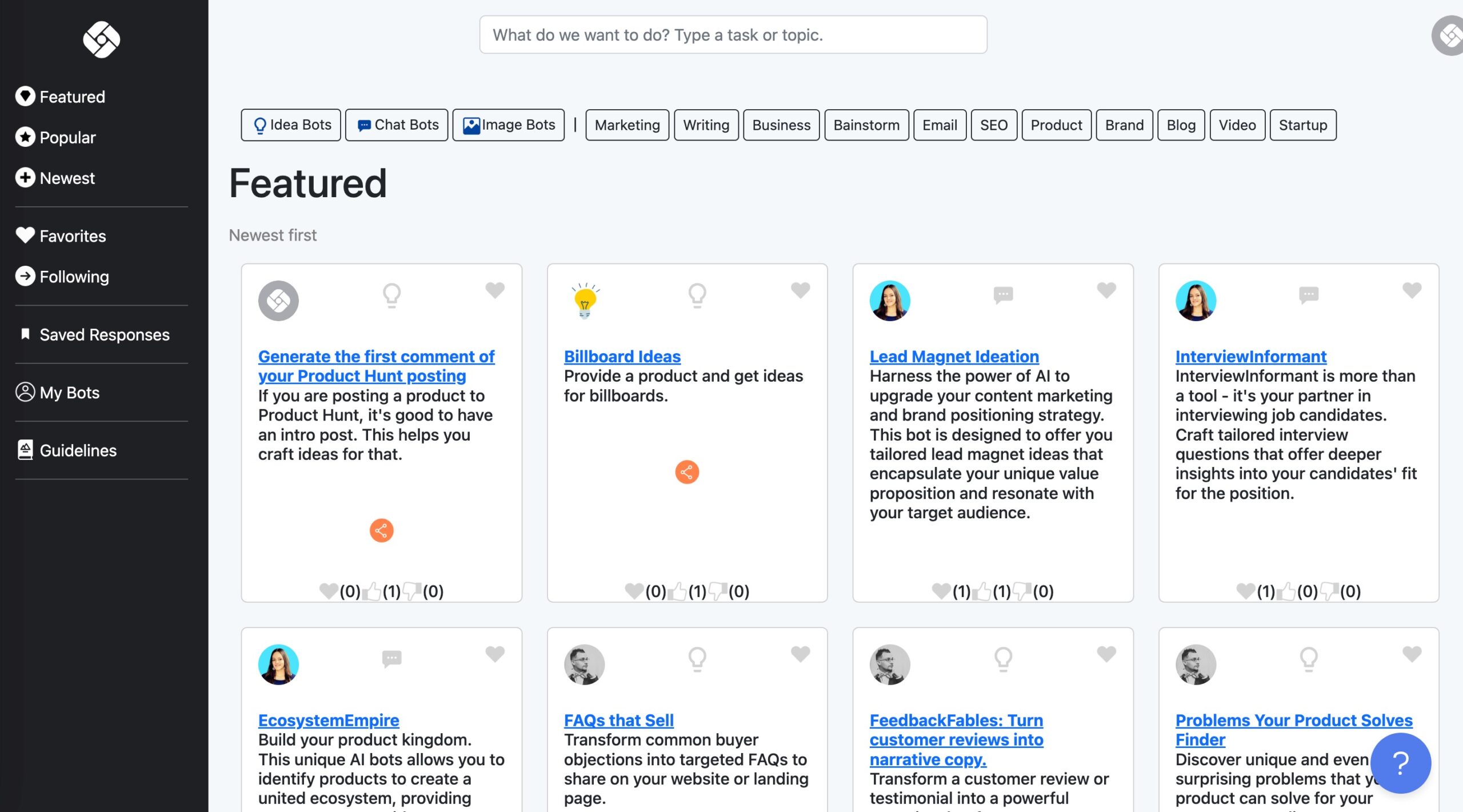Screen dimensions: 1463x812
Task: Click the task search input field
Action: [x=733, y=35]
